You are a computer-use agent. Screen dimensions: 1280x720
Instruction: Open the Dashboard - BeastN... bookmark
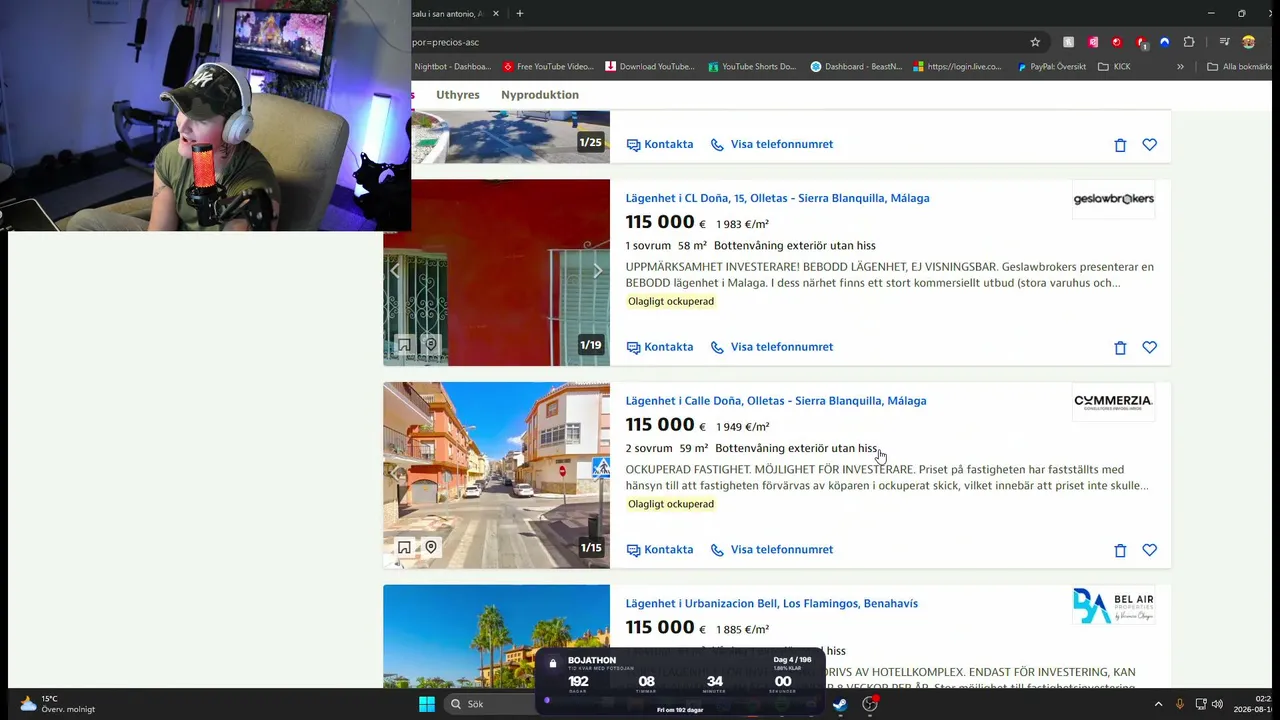click(x=856, y=67)
